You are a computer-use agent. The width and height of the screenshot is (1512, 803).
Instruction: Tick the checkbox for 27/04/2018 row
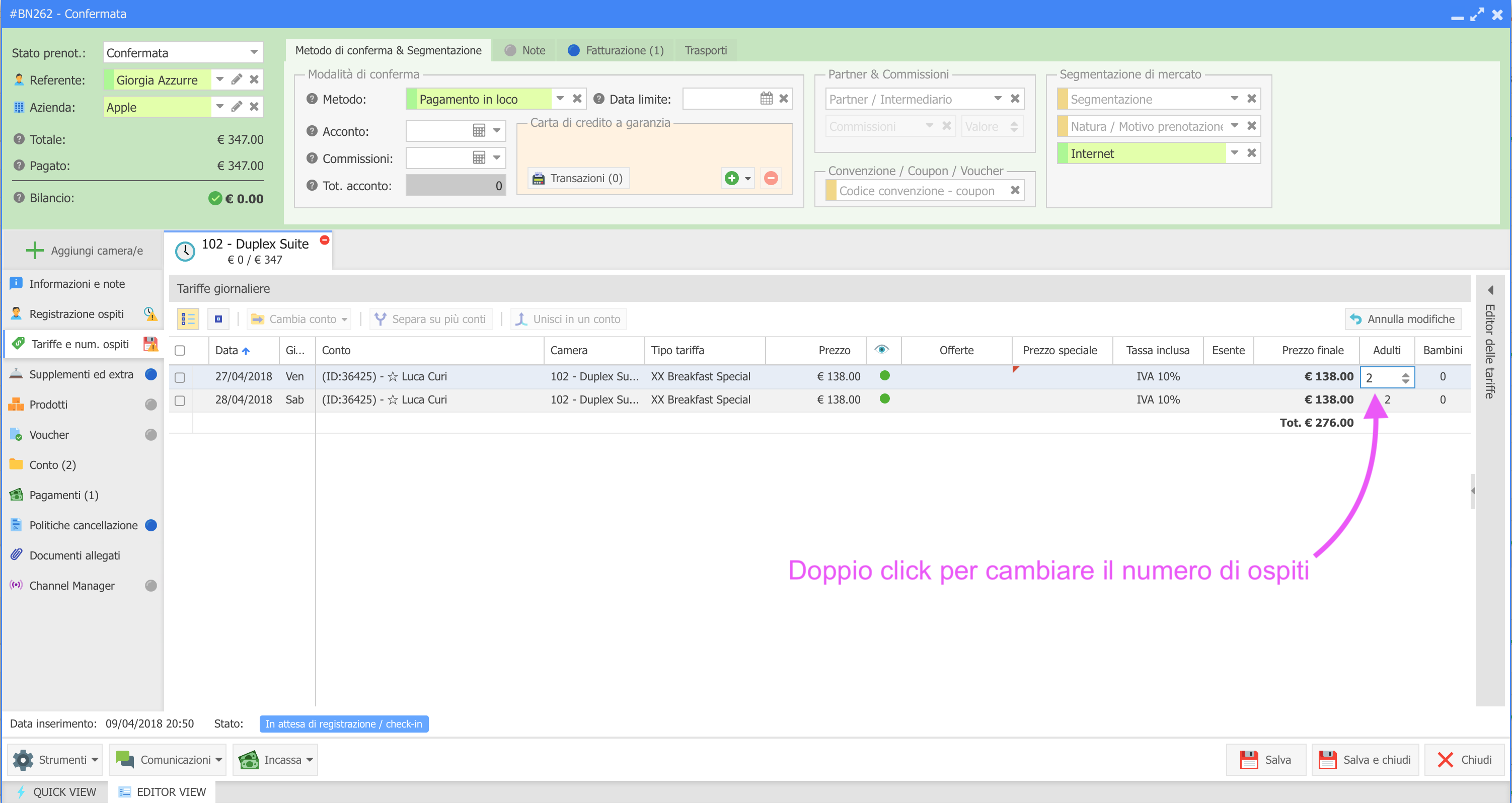(180, 377)
